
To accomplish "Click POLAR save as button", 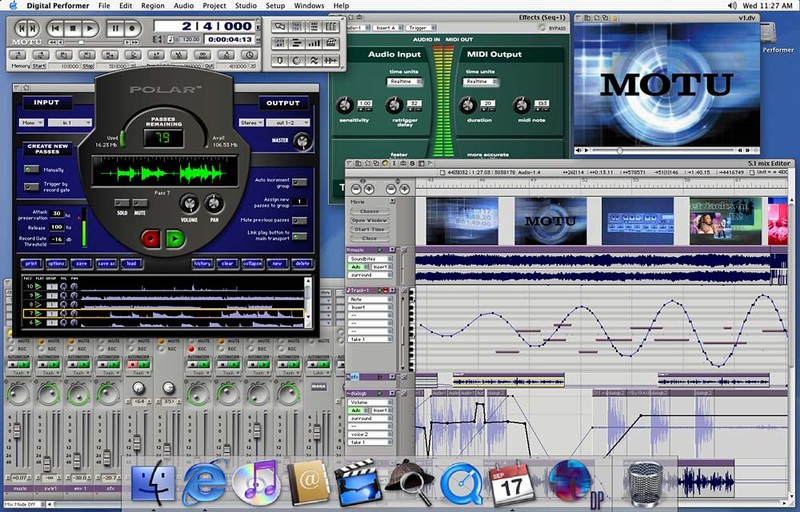I will click(x=106, y=264).
